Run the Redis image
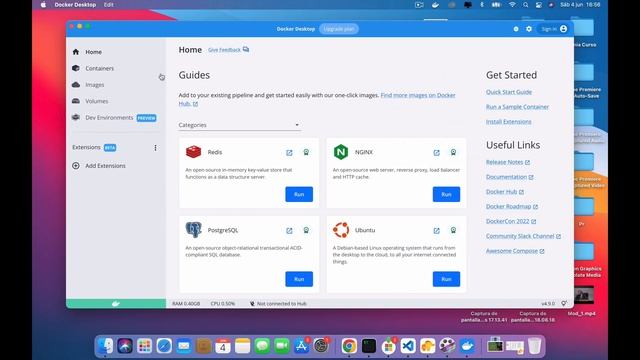This screenshot has height=360, width=640. 299,194
